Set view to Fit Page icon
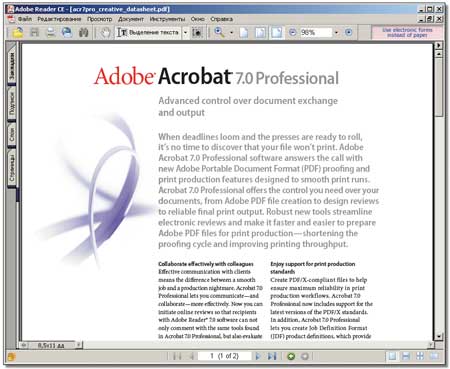 coord(260,33)
